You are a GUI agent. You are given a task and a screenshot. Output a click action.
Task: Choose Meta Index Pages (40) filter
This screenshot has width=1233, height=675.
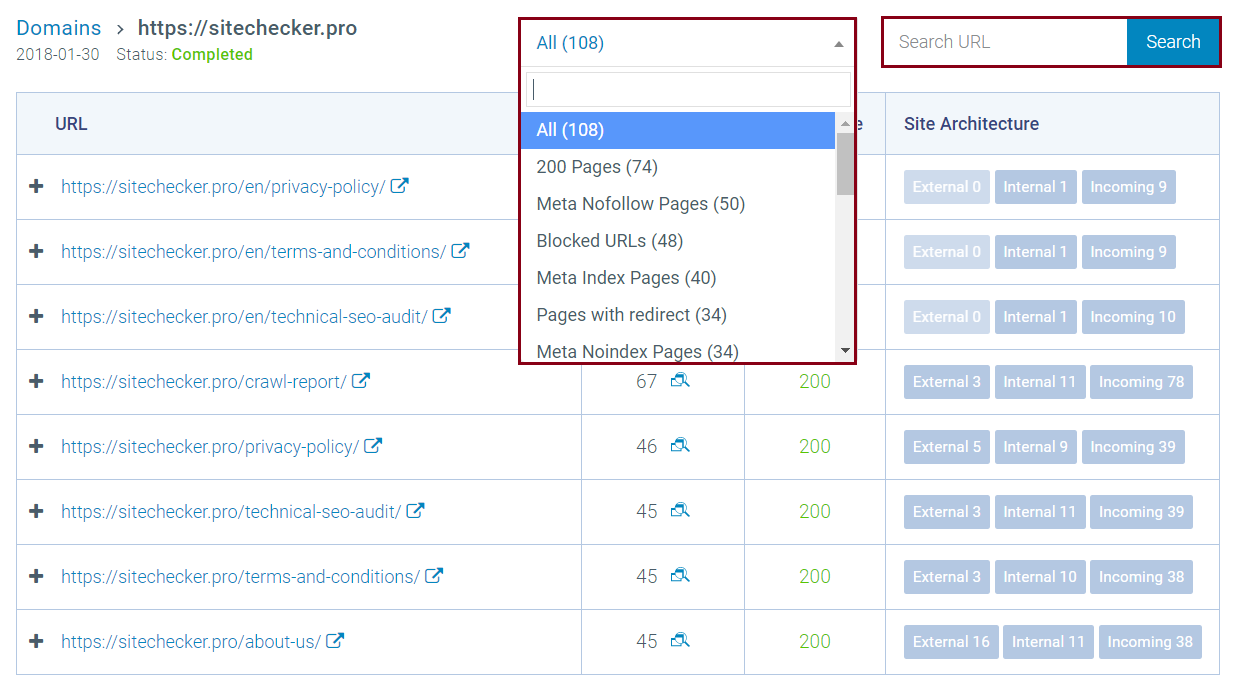678,278
